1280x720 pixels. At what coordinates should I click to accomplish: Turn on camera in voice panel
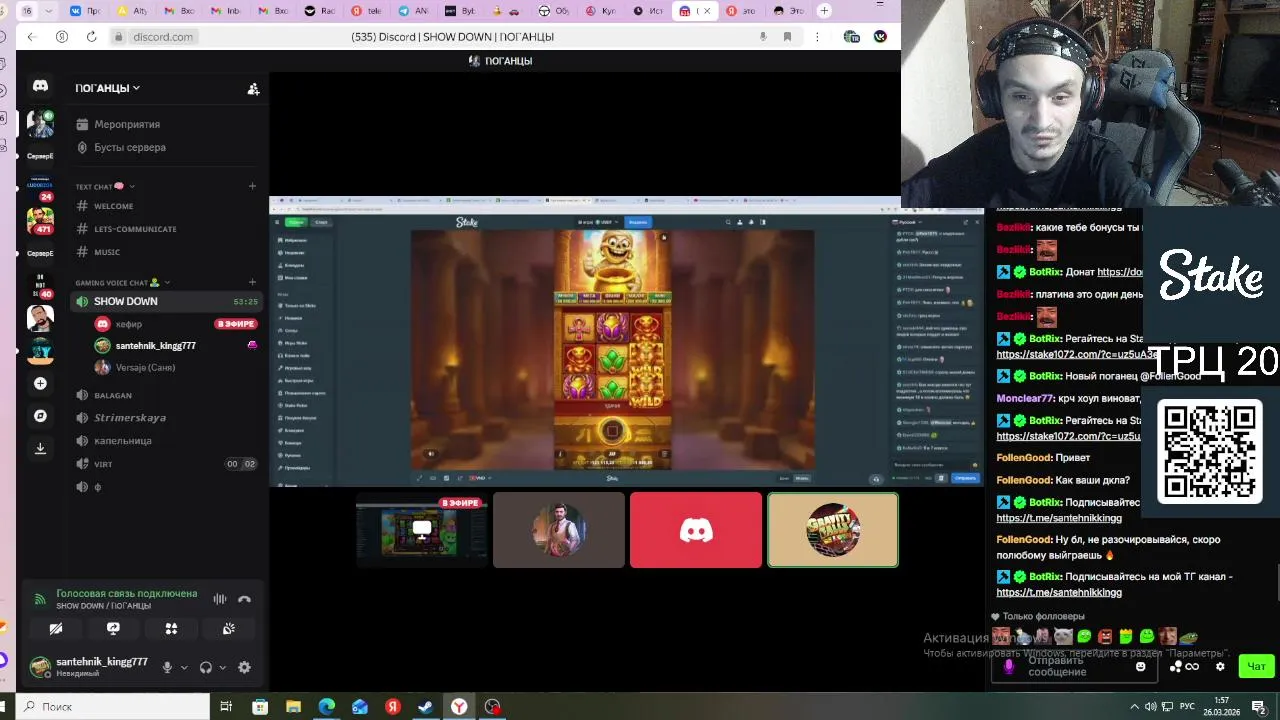(x=56, y=628)
